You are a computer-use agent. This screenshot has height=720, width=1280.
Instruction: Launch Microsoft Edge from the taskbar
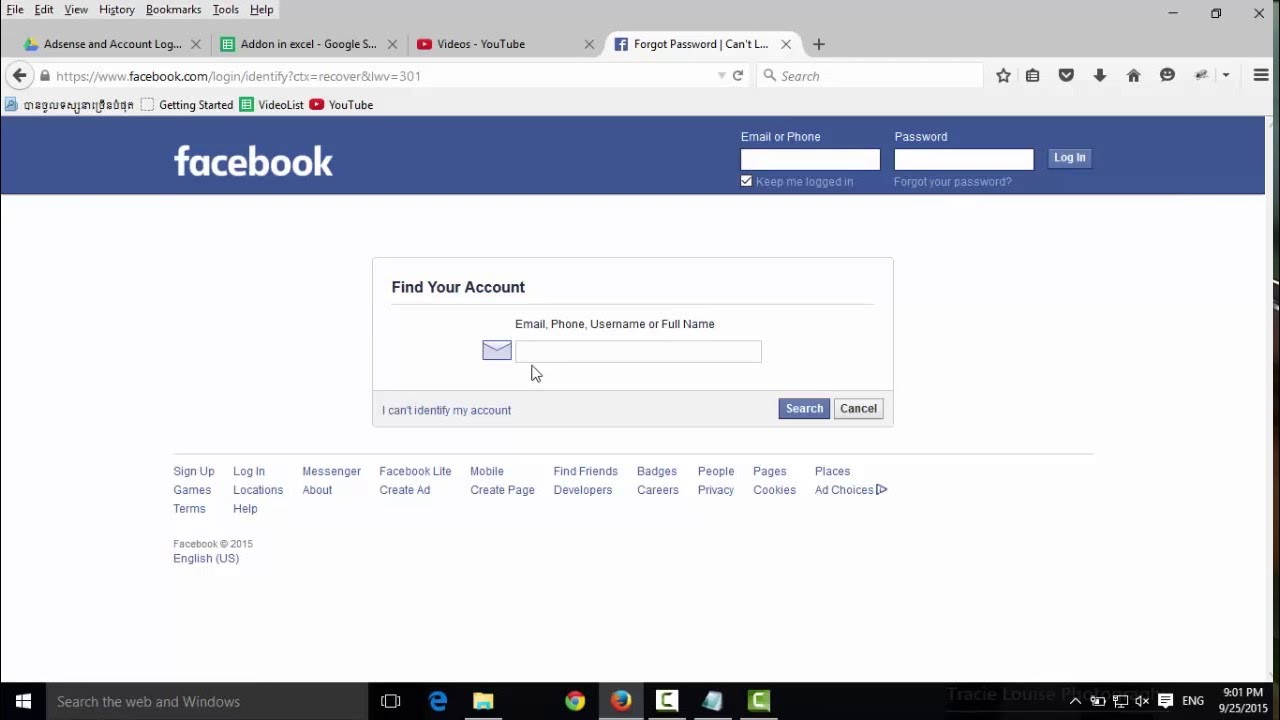(438, 701)
